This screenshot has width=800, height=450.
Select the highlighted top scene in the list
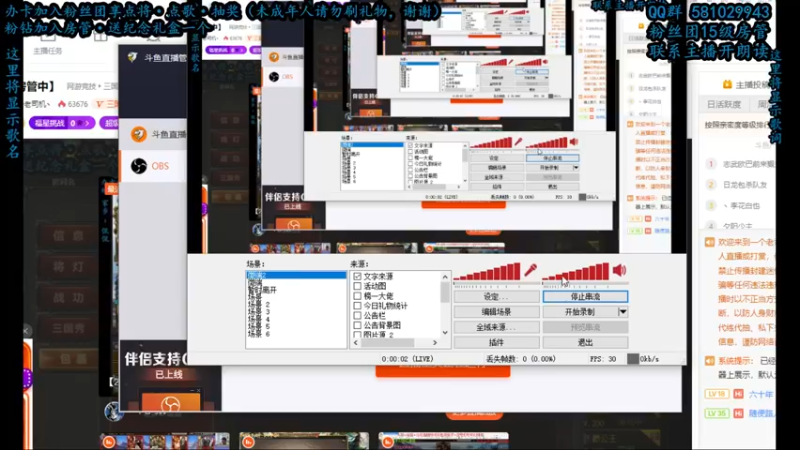(296, 275)
